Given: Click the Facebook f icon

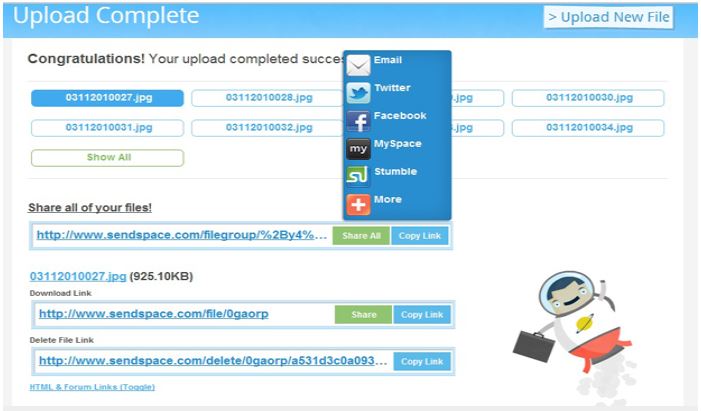Looking at the screenshot, I should (x=358, y=121).
